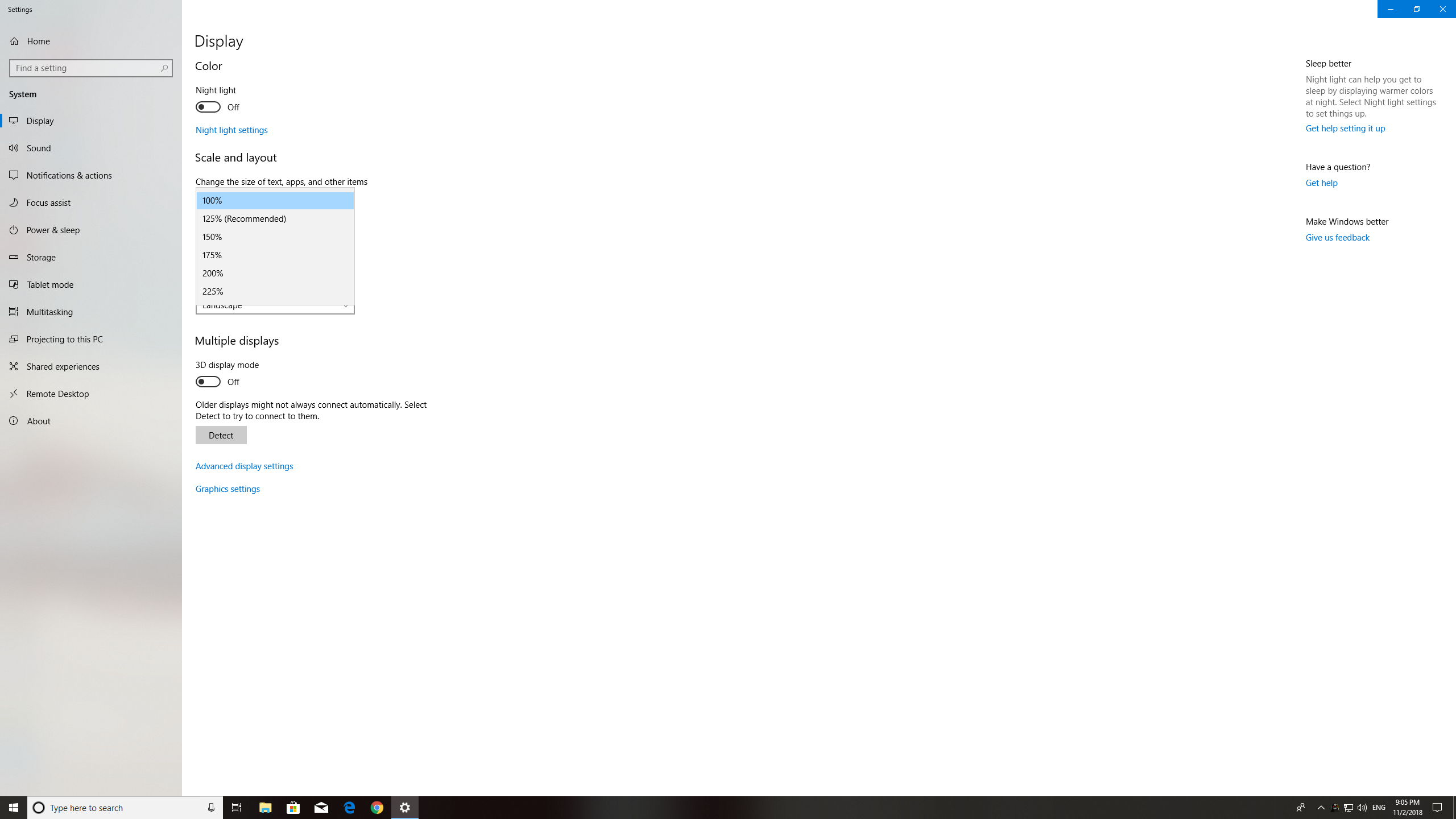The image size is (1456, 819).
Task: Select 125% (Recommended) scaling option
Action: tap(275, 219)
